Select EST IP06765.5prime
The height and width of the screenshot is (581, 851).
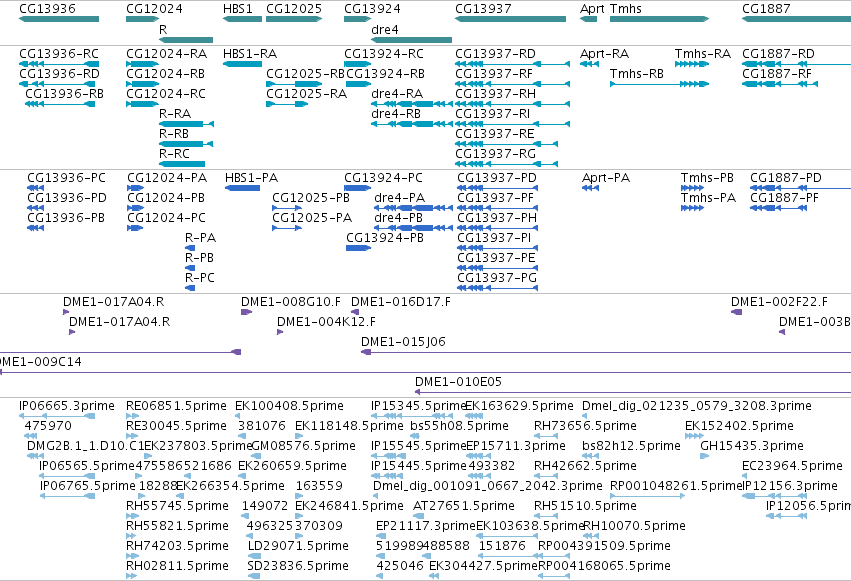pos(87,486)
